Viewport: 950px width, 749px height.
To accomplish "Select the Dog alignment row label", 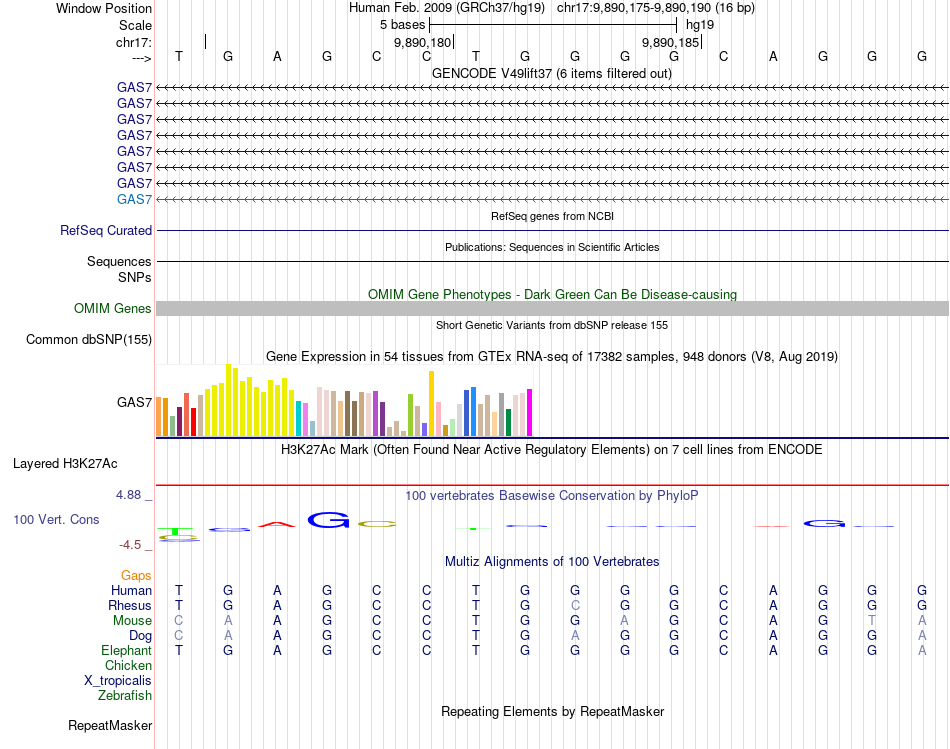I will click(140, 636).
